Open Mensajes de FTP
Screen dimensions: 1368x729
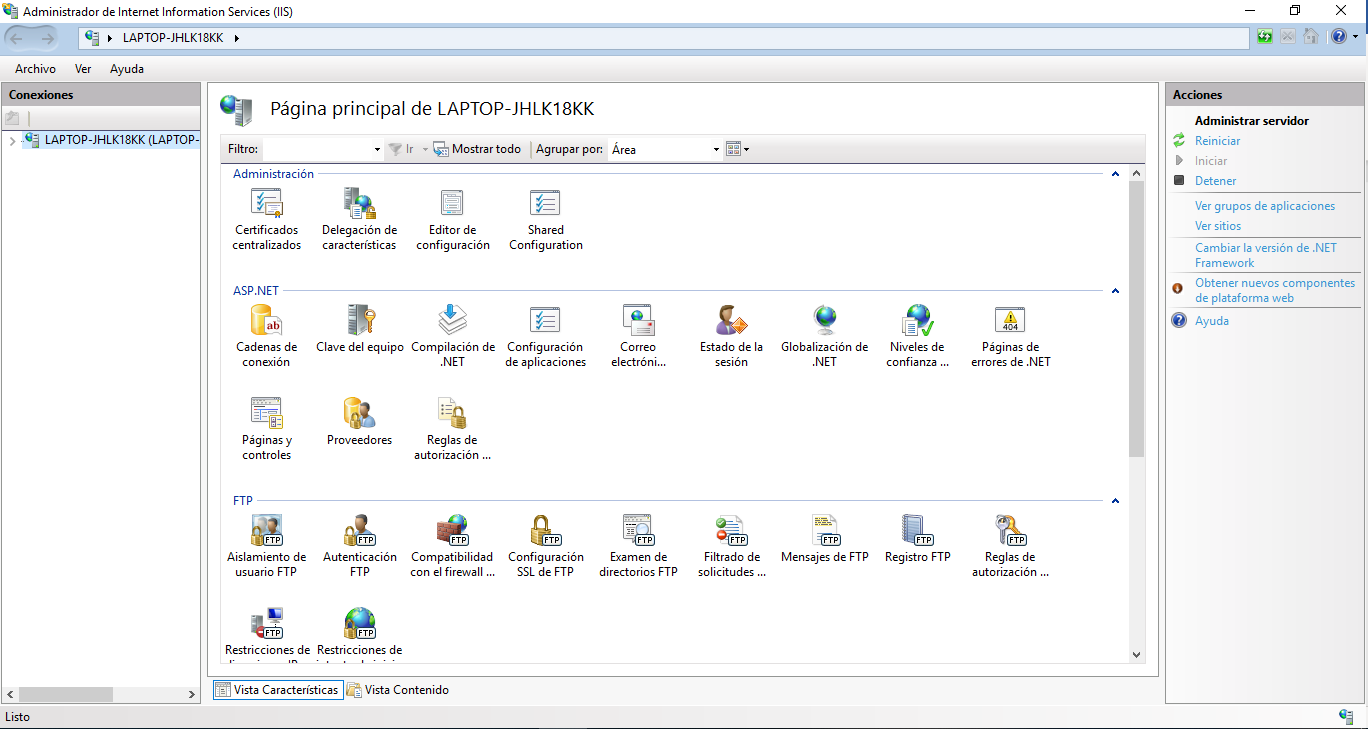[x=825, y=539]
